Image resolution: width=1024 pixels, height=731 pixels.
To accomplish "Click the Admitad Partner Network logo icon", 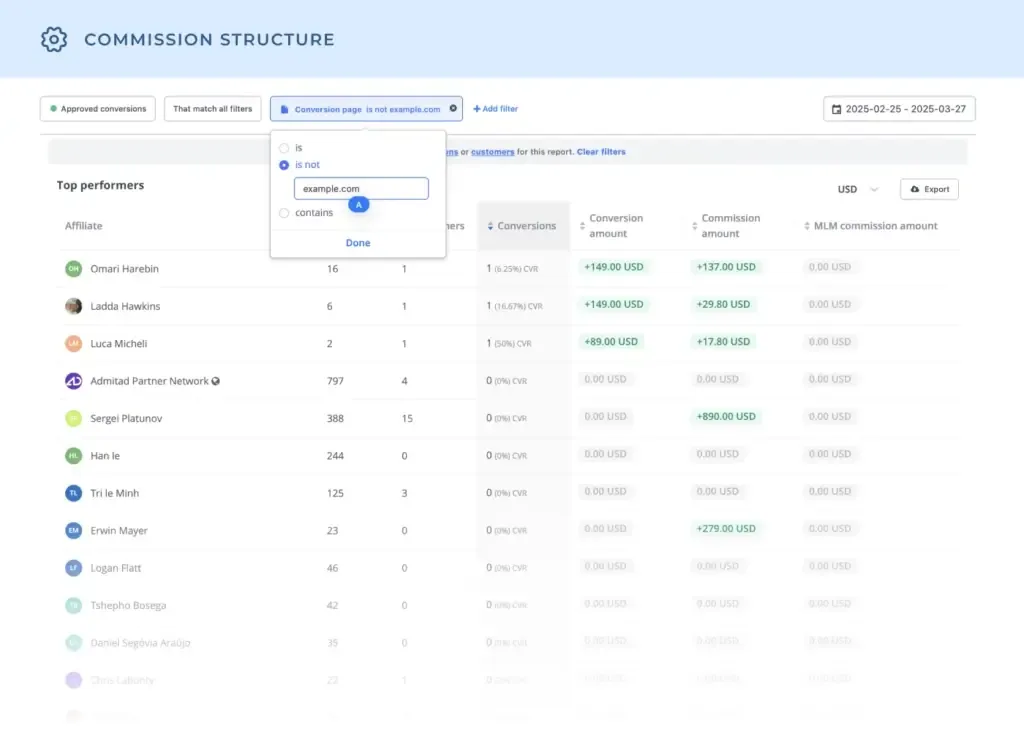I will (74, 381).
